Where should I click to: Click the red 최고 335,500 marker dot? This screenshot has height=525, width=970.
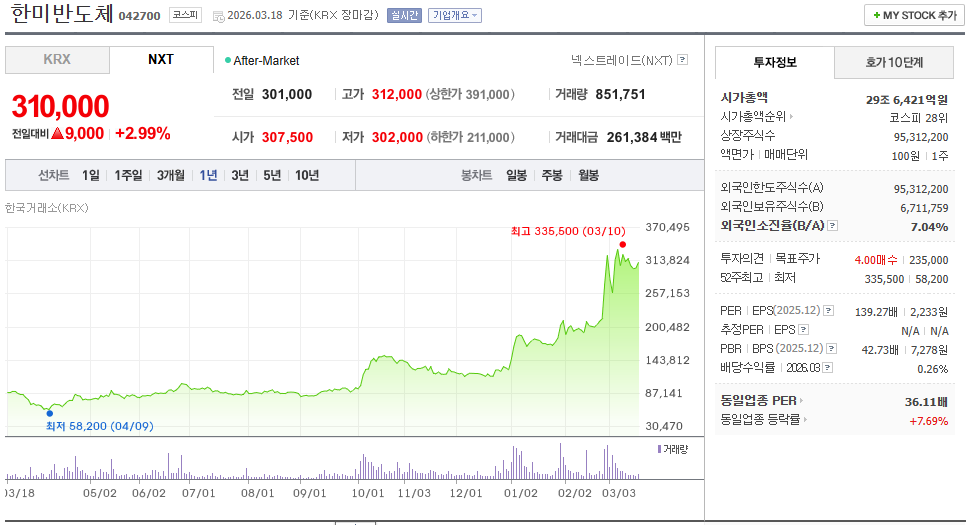pos(622,245)
